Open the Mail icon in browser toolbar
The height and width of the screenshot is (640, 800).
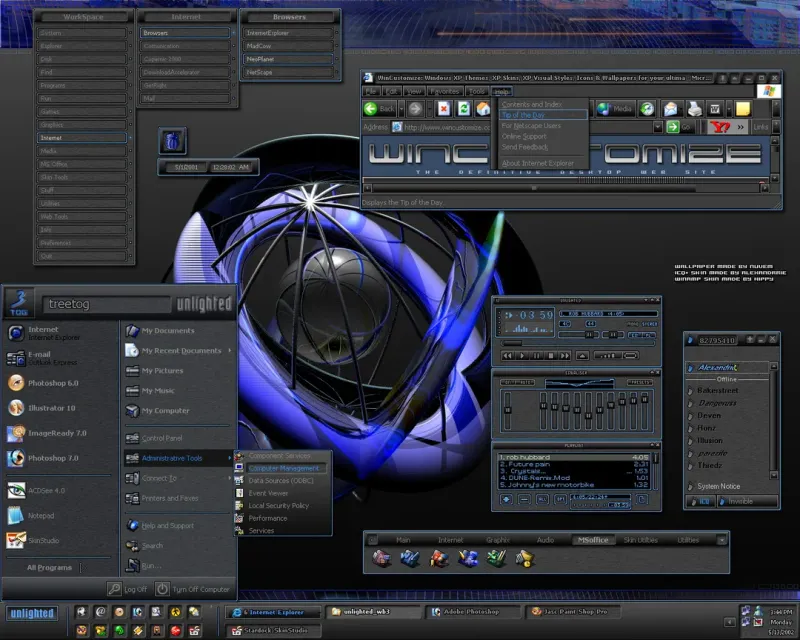click(670, 108)
